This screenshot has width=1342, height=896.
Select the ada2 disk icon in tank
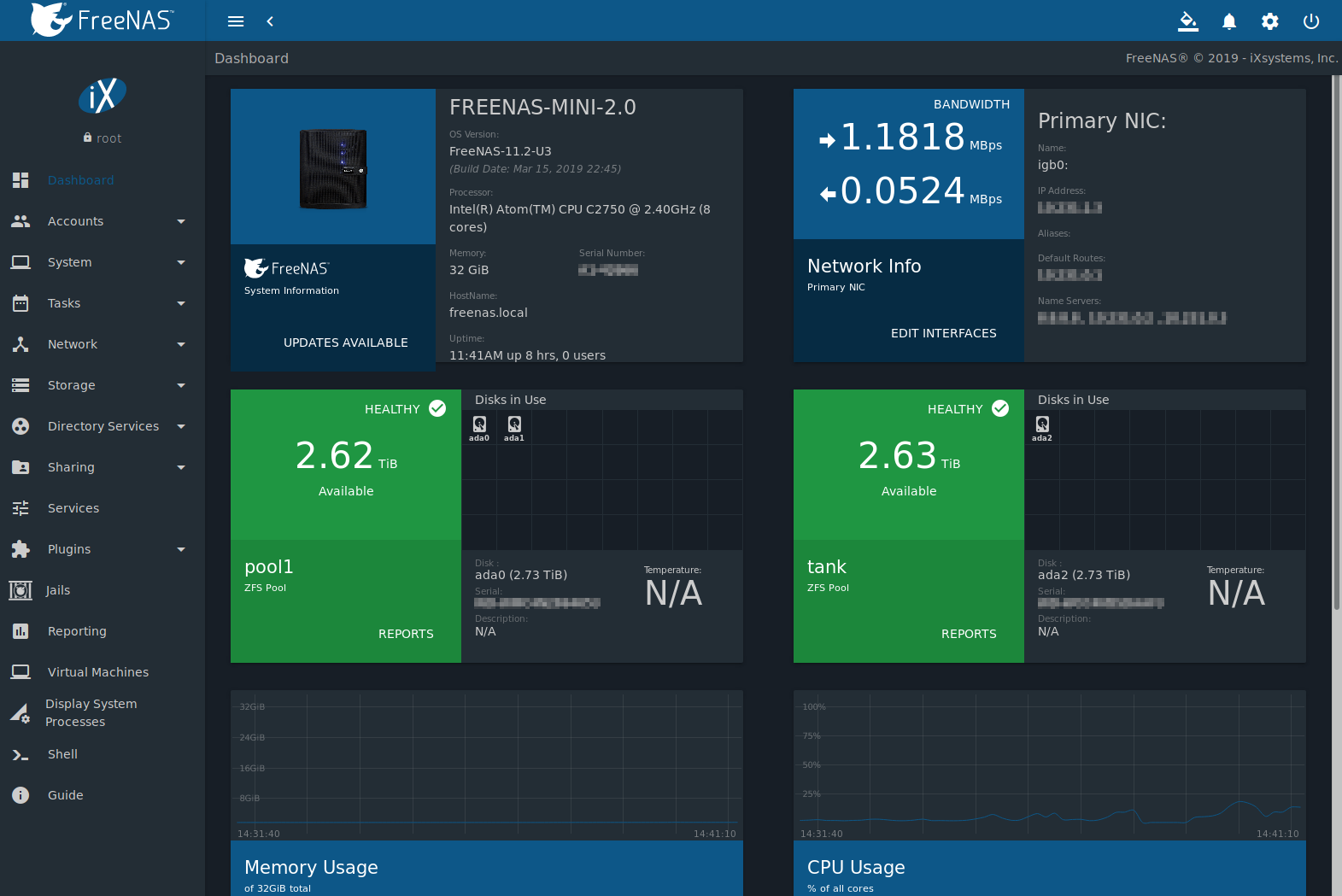[1042, 428]
